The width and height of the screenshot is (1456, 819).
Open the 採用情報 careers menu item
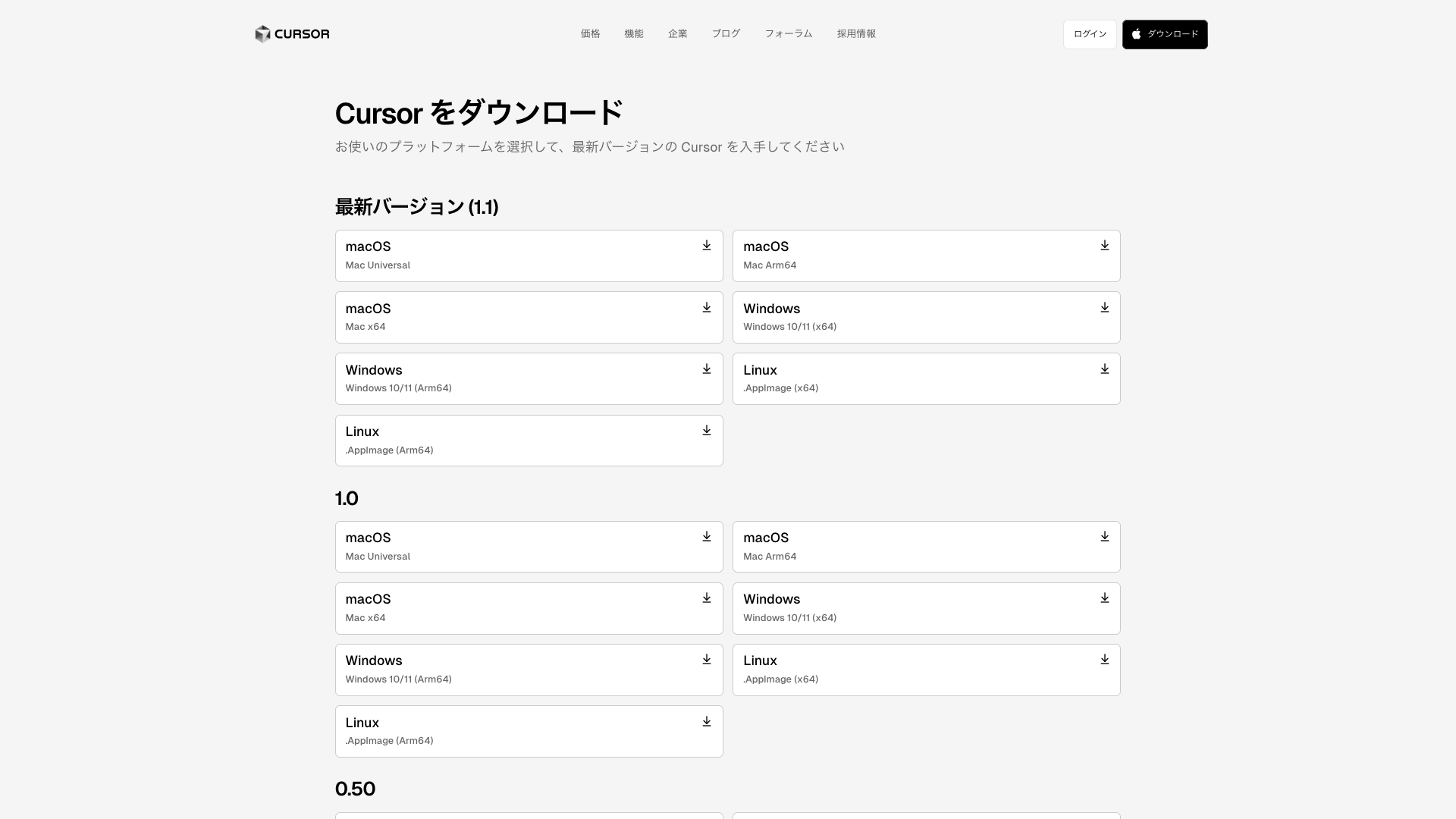(856, 34)
